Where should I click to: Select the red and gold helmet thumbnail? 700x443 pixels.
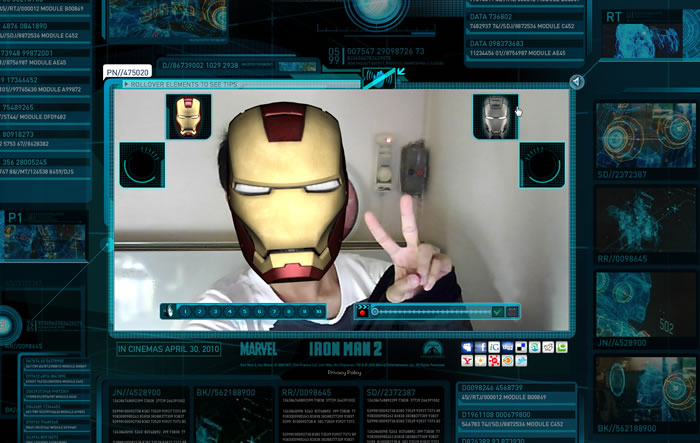(188, 117)
